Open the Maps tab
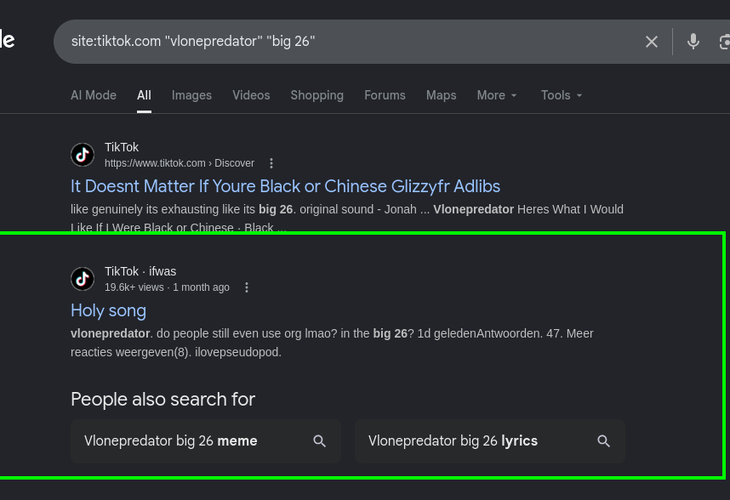Image resolution: width=730 pixels, height=500 pixels. tap(441, 95)
